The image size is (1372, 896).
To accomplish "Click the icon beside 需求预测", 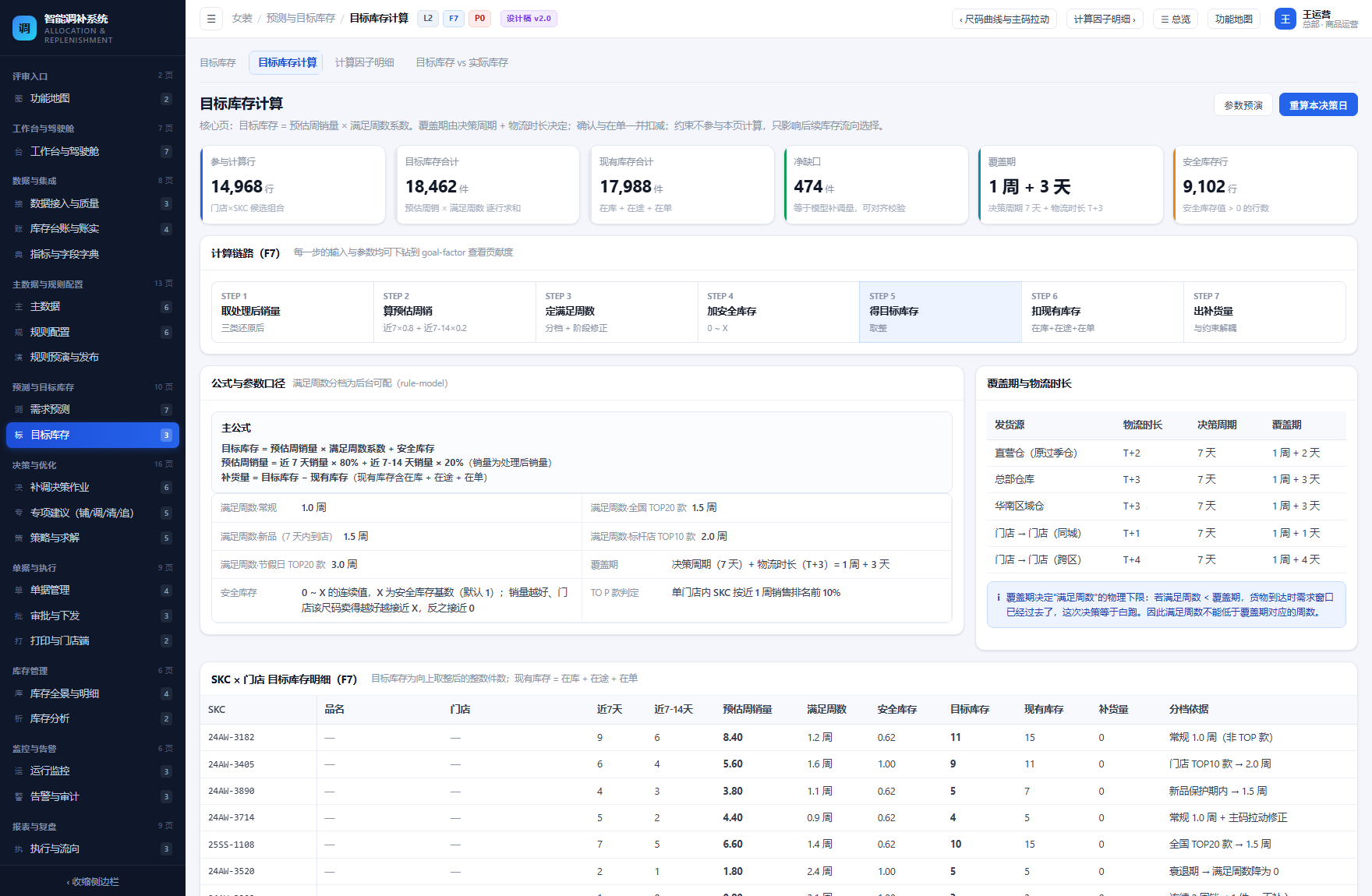I will click(19, 410).
